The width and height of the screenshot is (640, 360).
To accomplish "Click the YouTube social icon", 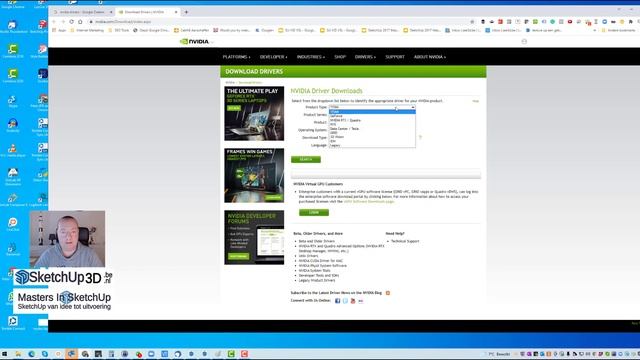I will [x=353, y=301].
